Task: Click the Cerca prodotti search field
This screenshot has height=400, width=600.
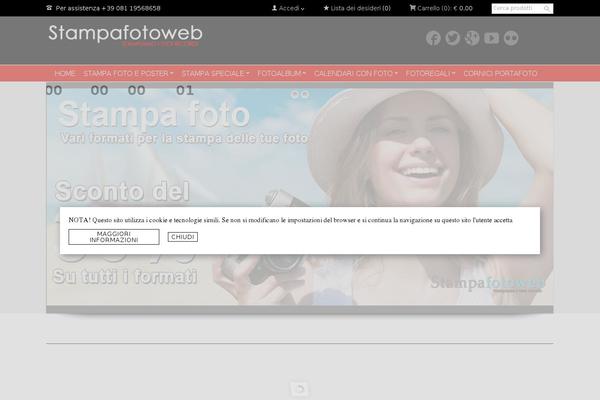Action: 517,8
